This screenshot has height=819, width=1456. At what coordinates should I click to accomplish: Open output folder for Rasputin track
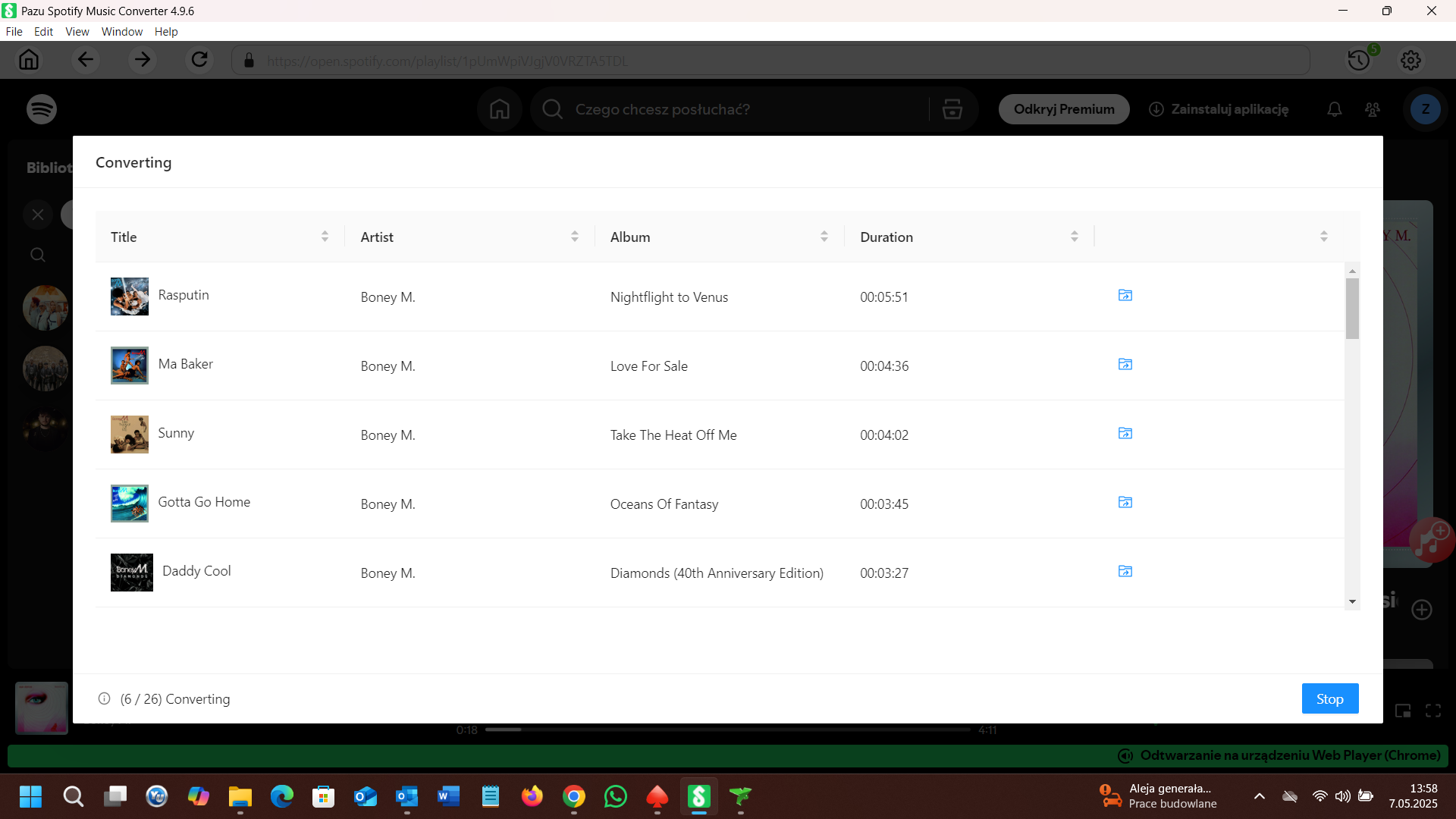1125,296
